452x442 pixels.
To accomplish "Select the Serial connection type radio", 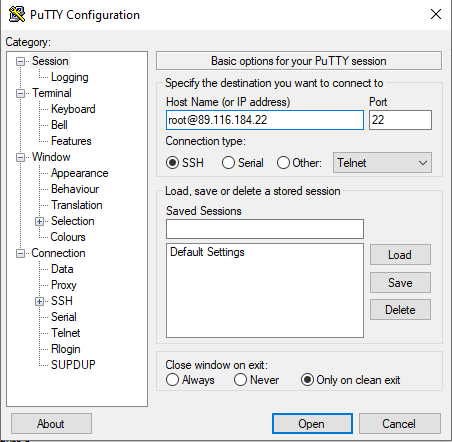I will [x=228, y=163].
